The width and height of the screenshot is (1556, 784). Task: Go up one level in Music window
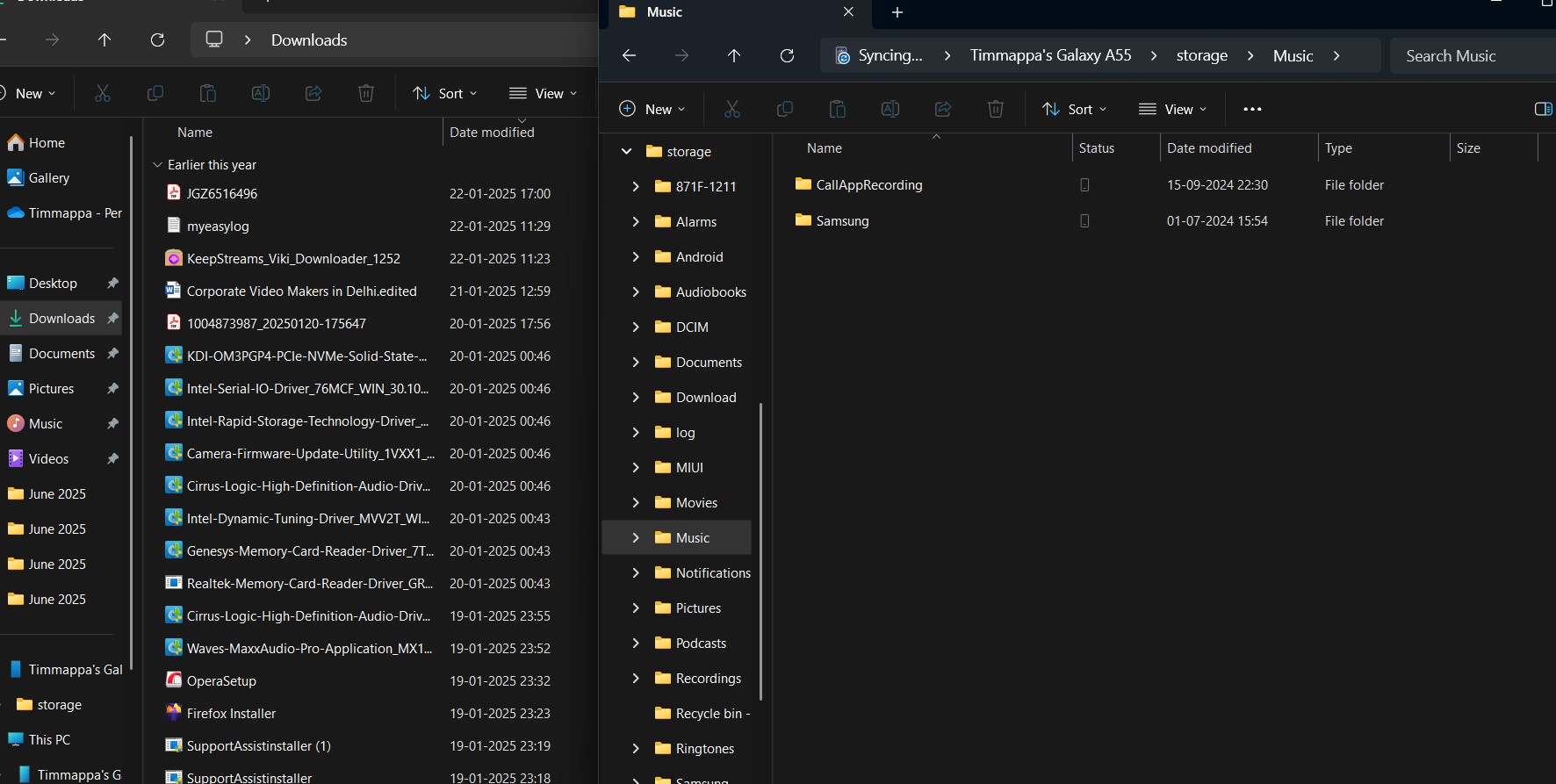(x=734, y=55)
